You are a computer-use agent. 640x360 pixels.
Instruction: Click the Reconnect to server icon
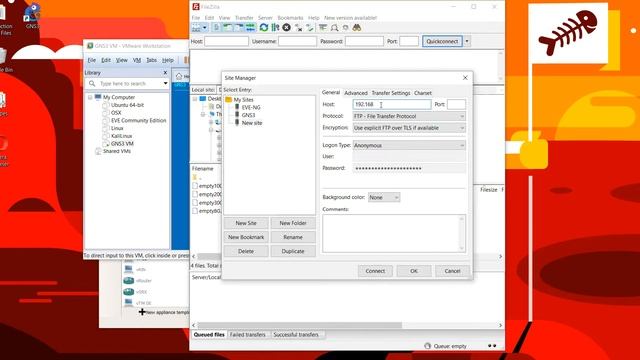[x=310, y=28]
